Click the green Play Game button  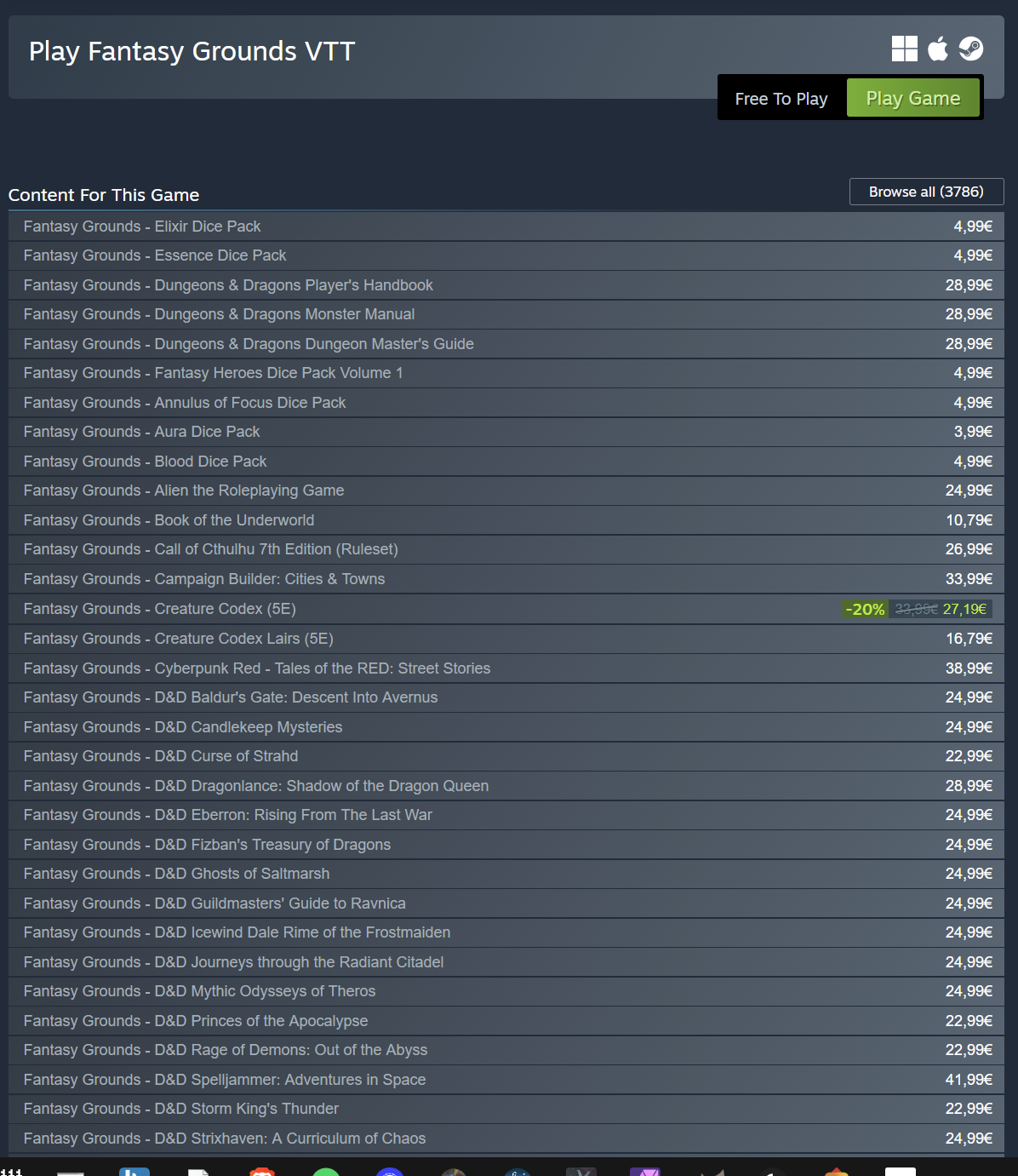pos(913,98)
